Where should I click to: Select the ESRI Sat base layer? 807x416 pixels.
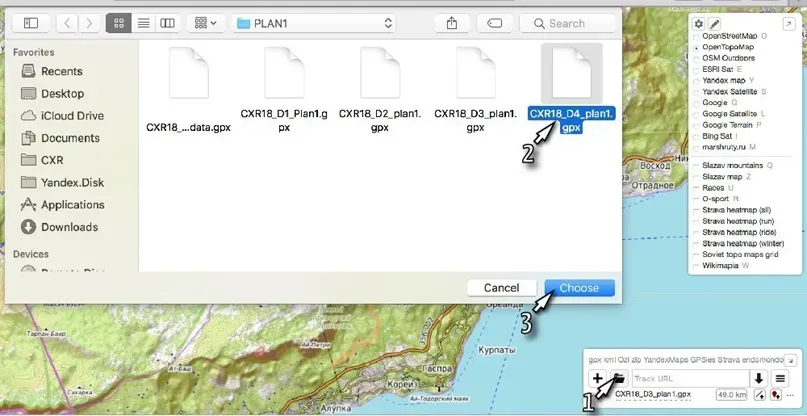click(718, 70)
